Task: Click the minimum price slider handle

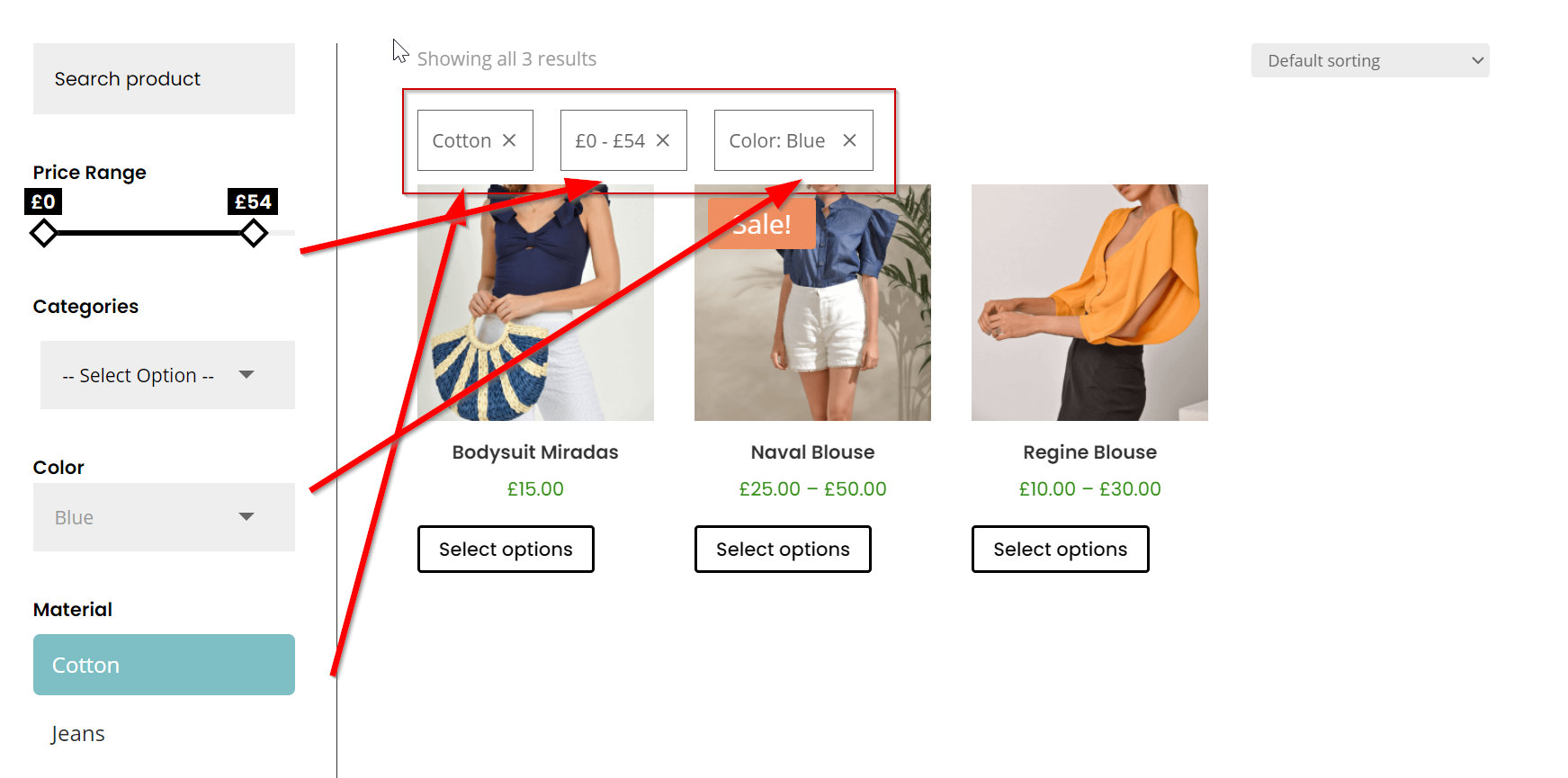Action: click(x=43, y=234)
